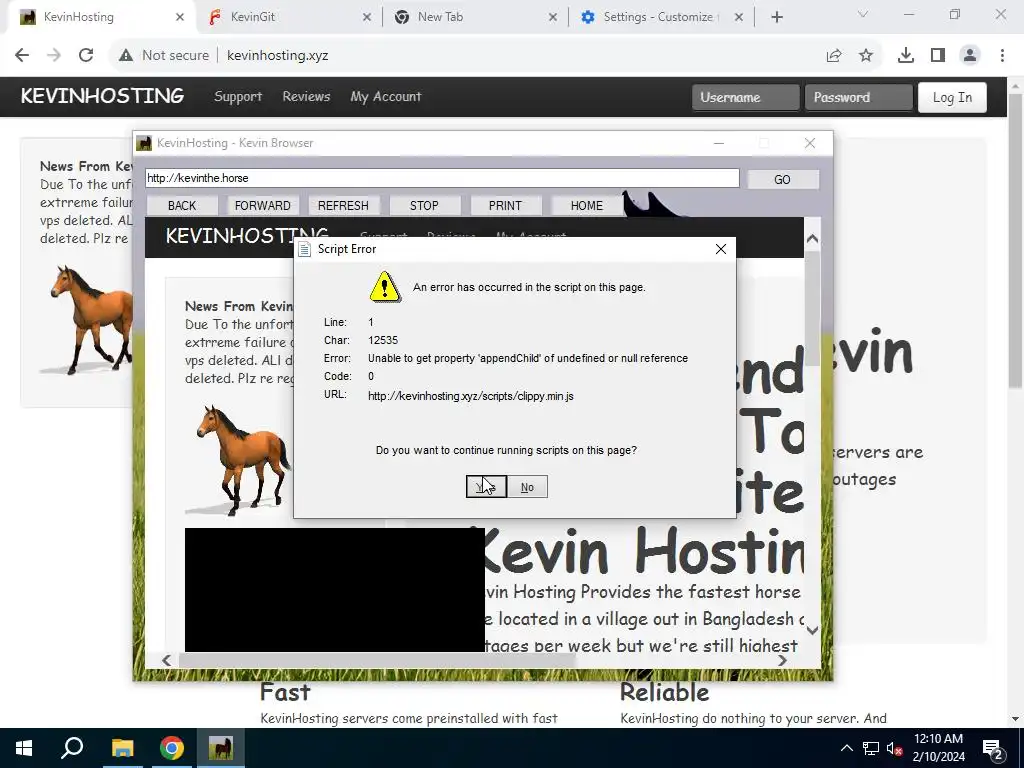Open Reviews in the site navbar
This screenshot has width=1024, height=768.
[306, 97]
